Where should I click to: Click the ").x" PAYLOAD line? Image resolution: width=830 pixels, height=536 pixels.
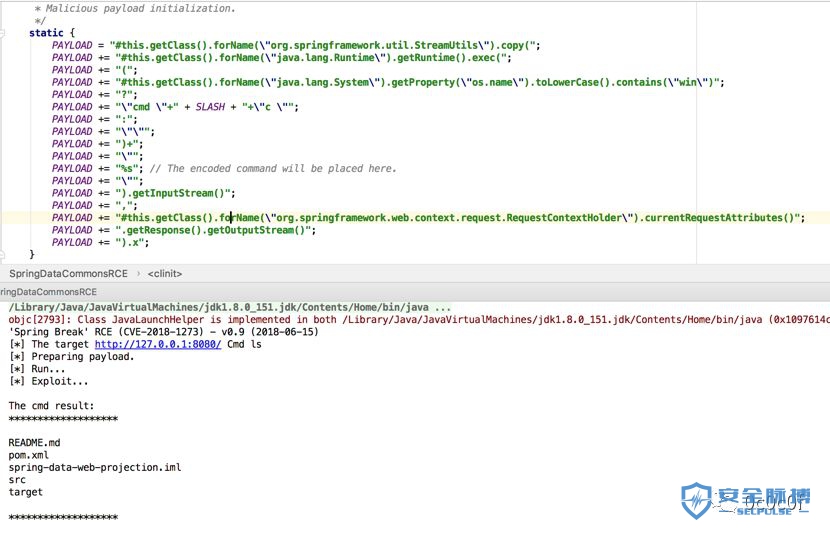(101, 242)
